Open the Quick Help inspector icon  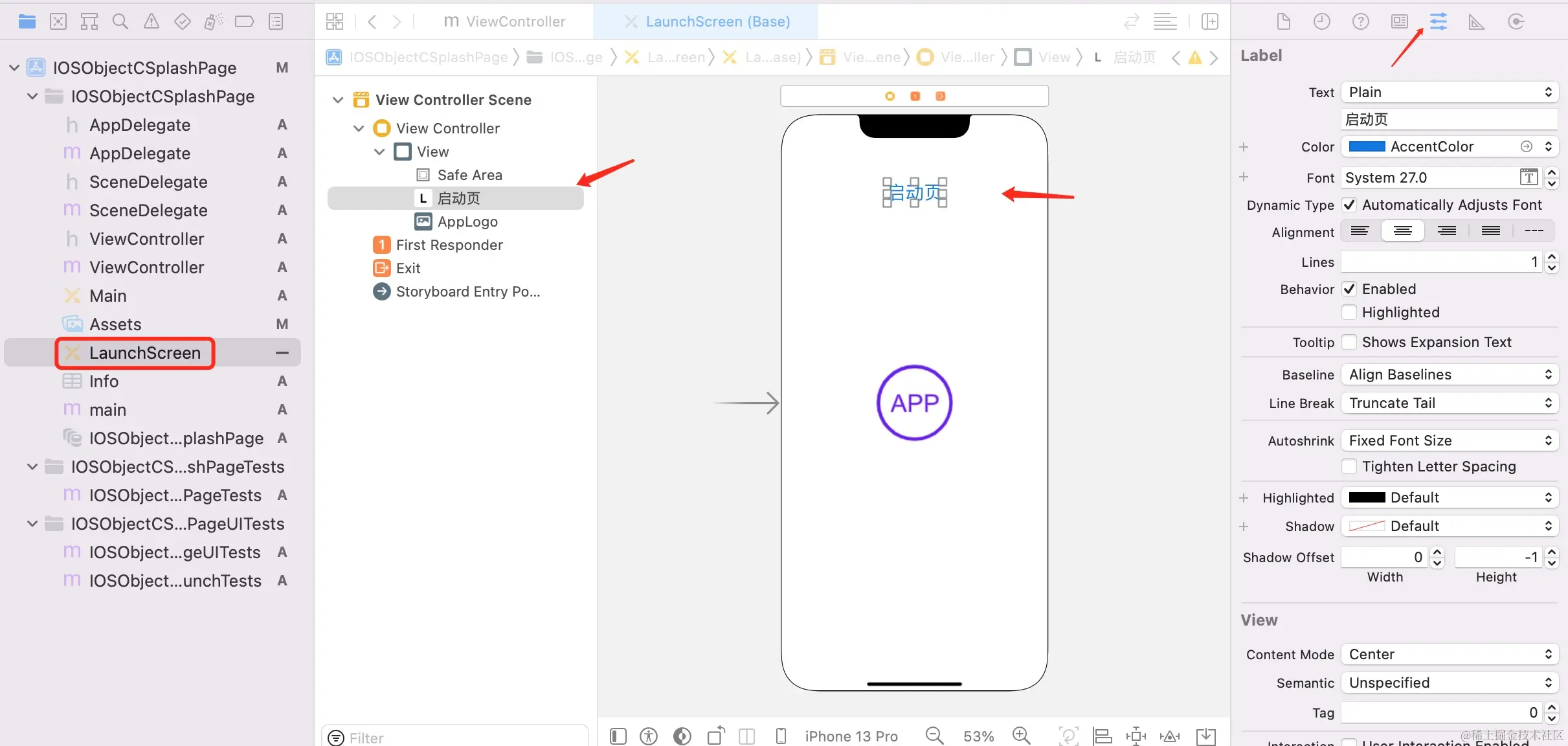click(x=1360, y=22)
